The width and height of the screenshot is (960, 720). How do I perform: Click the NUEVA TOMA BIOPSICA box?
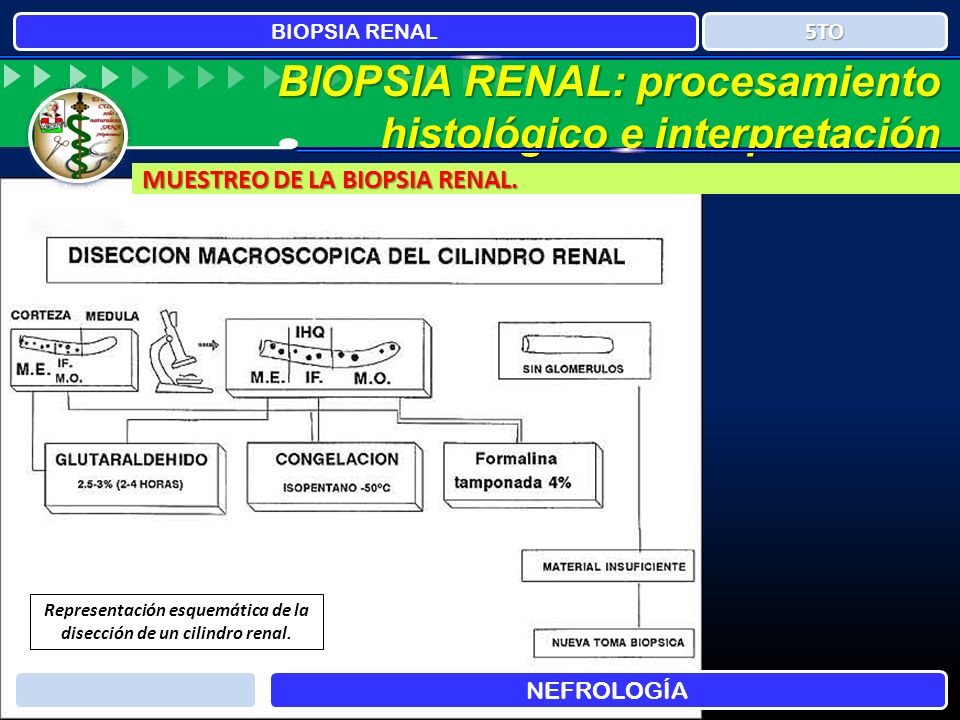pos(614,643)
